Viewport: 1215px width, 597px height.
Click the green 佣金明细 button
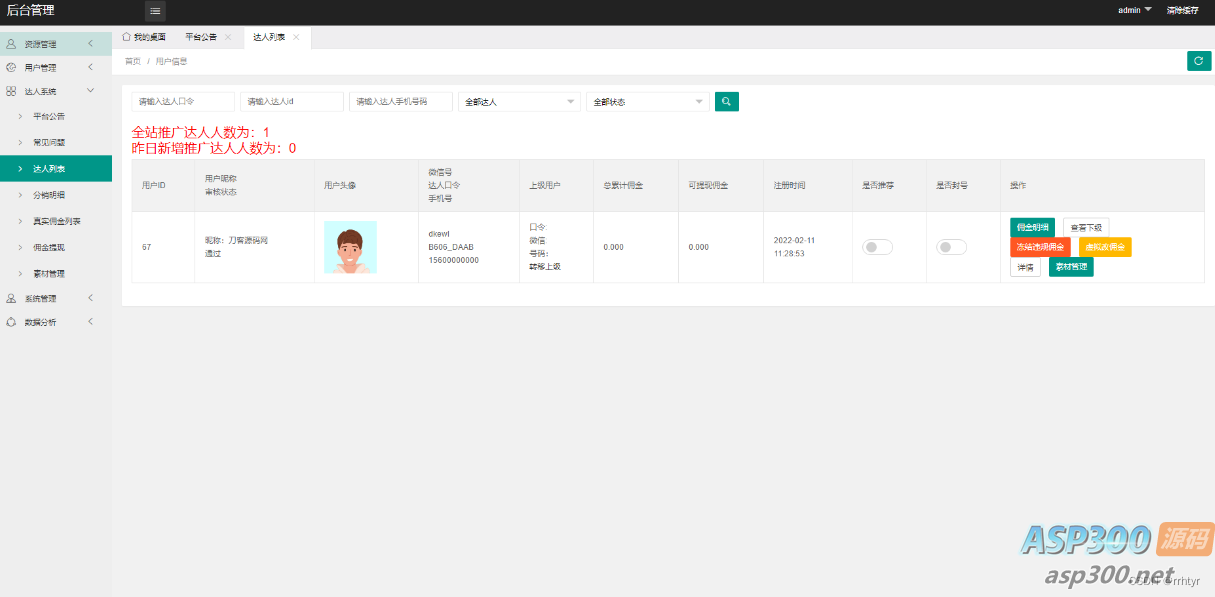pos(1032,227)
